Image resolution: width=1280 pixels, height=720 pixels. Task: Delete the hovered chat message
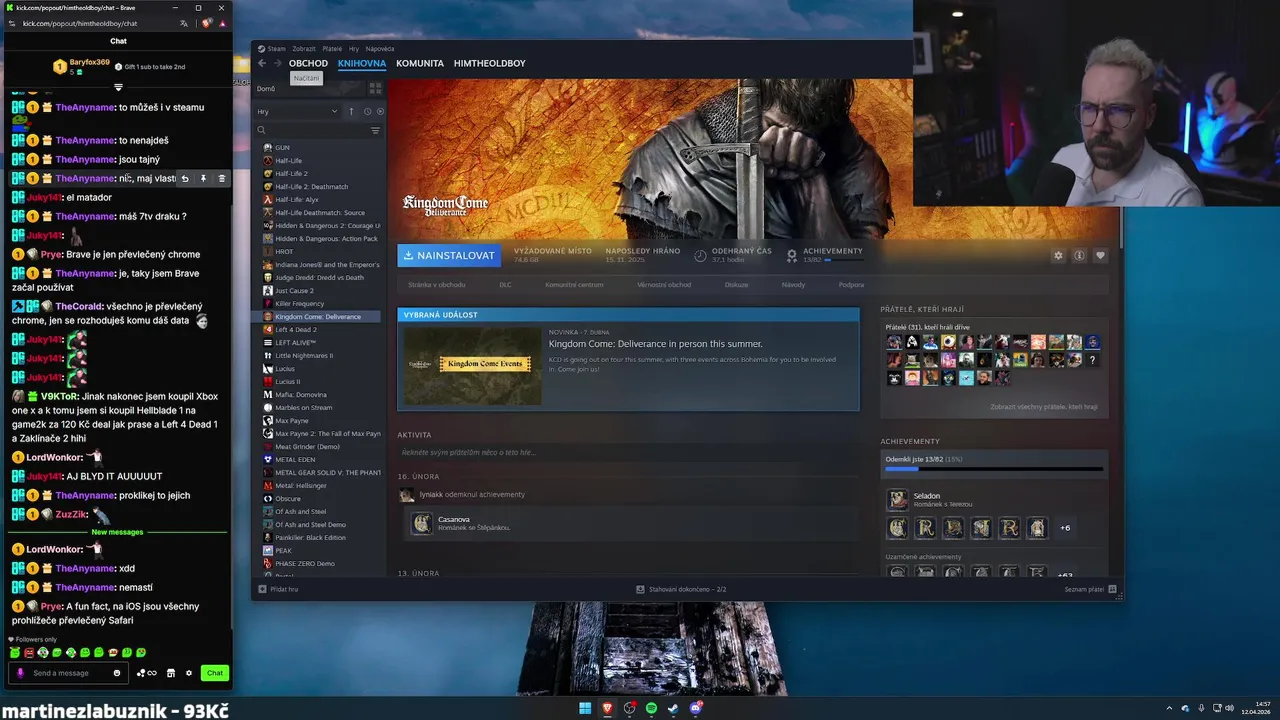tap(222, 178)
